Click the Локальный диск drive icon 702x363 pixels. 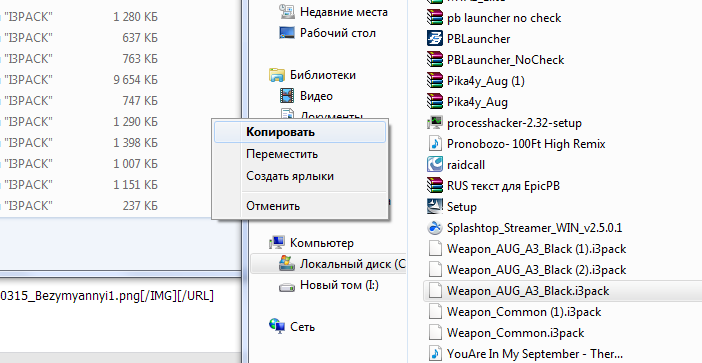pos(287,264)
